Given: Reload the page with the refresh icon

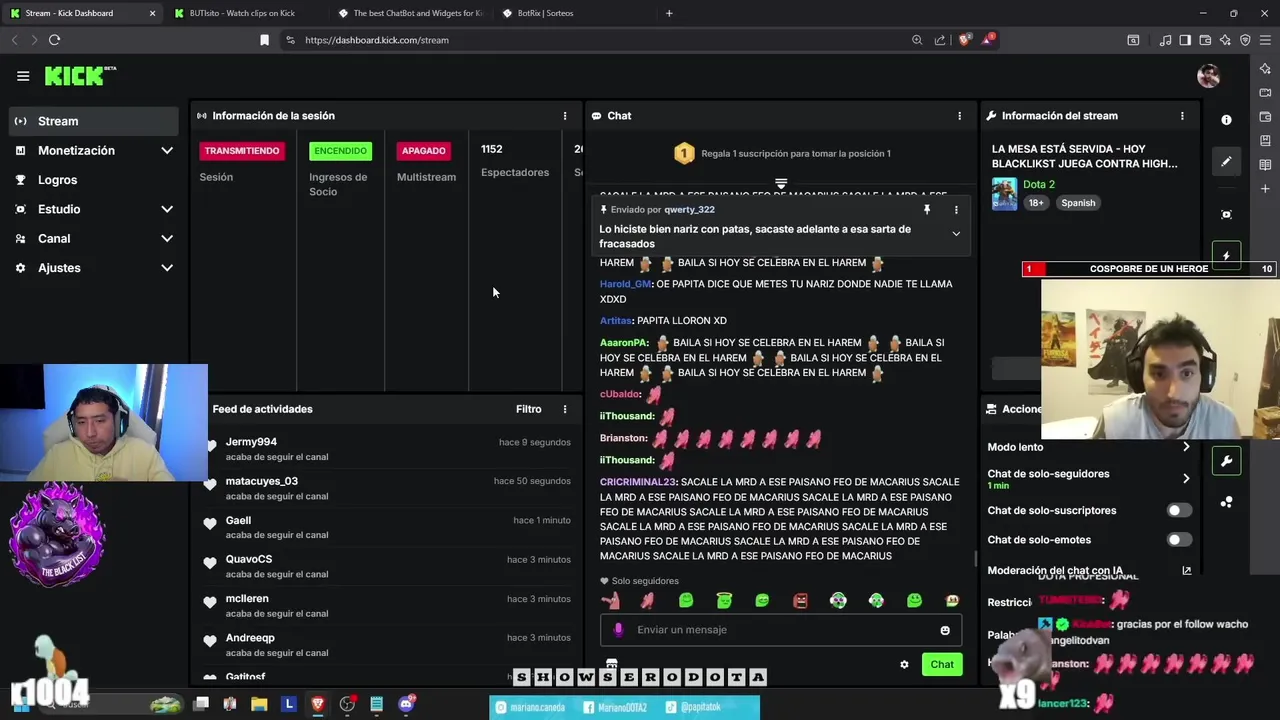Looking at the screenshot, I should [x=54, y=40].
